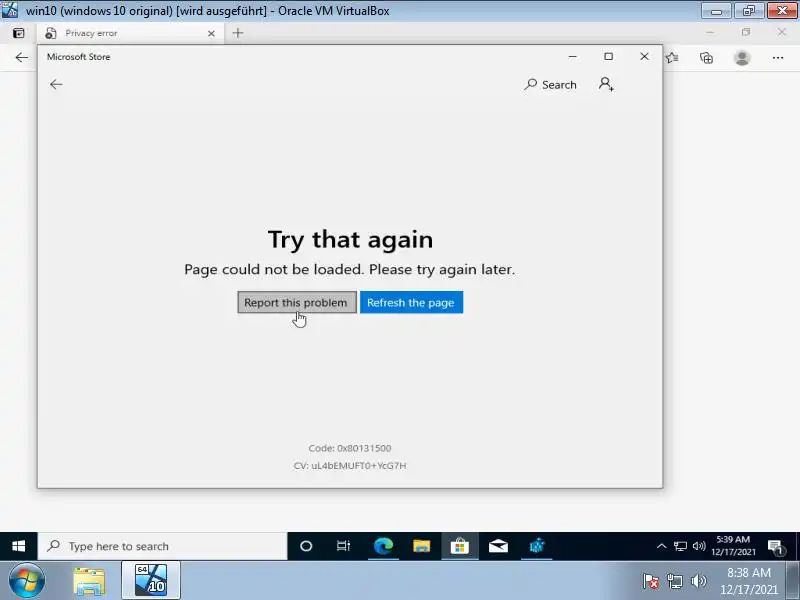This screenshot has height=600, width=800.
Task: Open the Windows 7 host Start orb
Action: (26, 581)
